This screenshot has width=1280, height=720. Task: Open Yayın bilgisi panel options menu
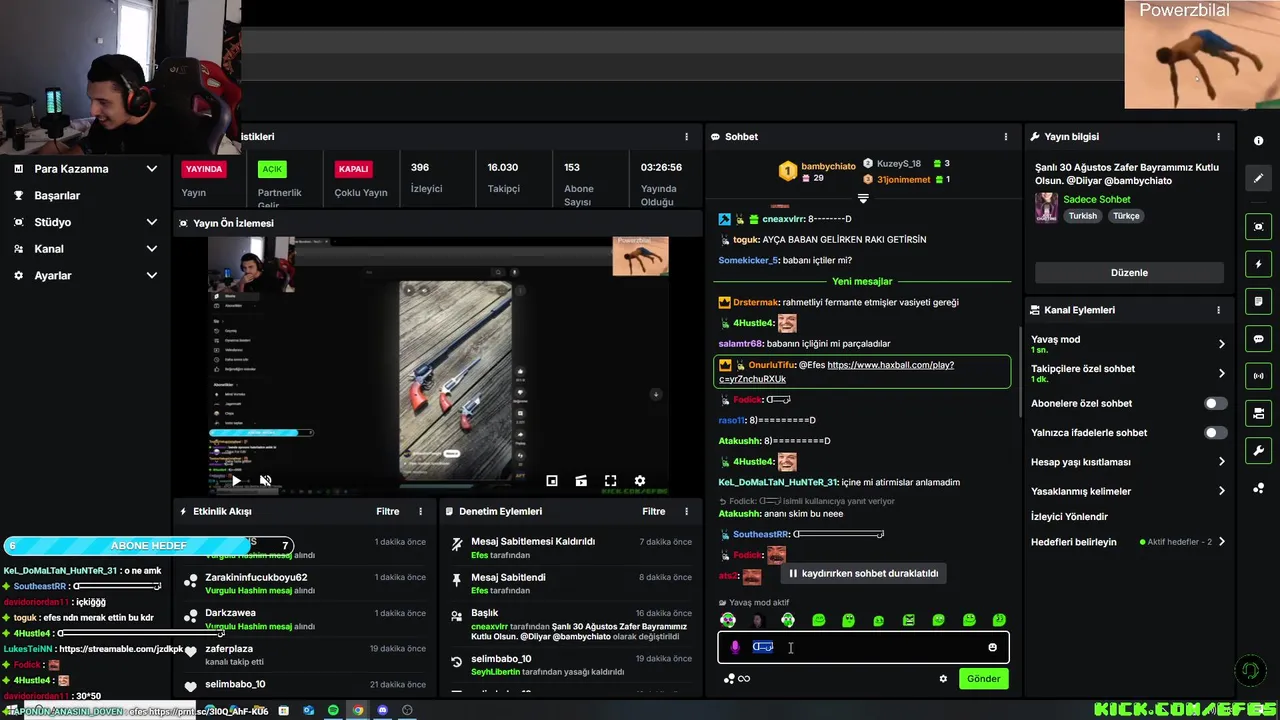coord(1218,137)
